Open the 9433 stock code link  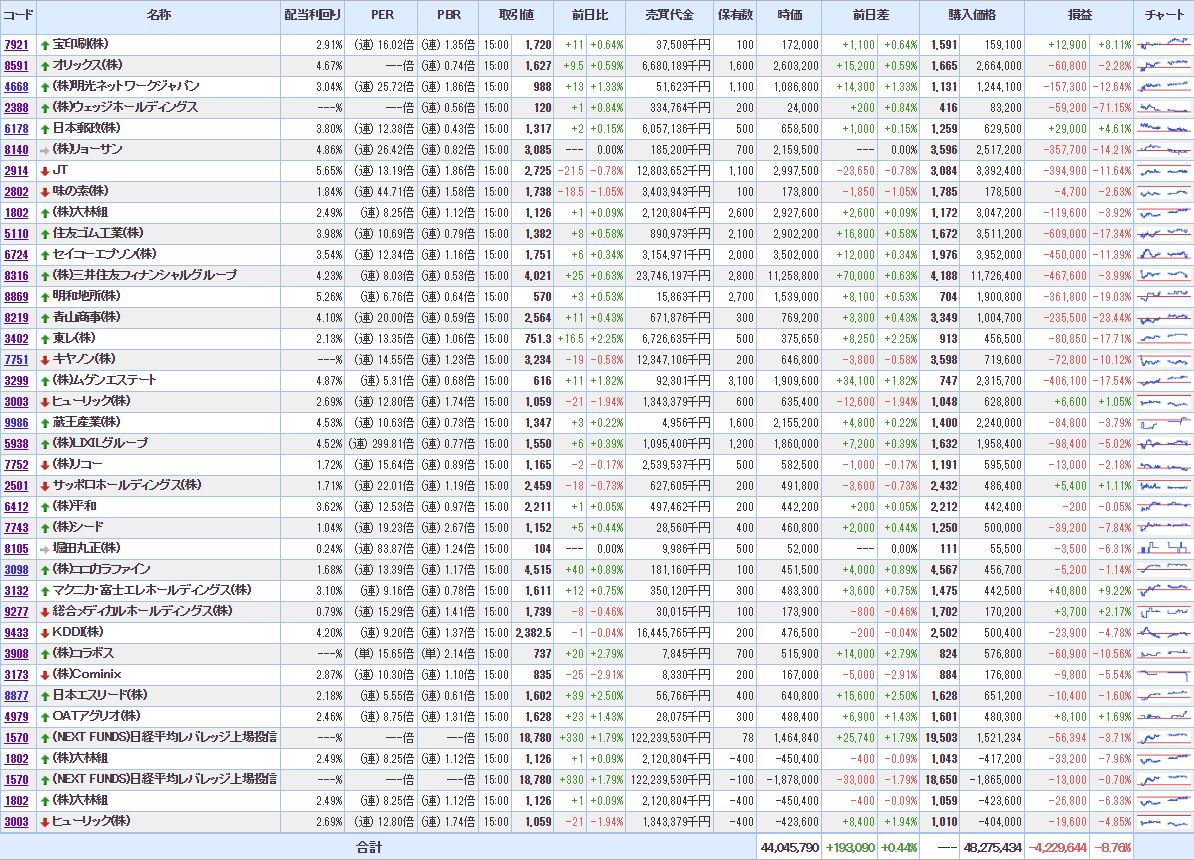[16, 632]
